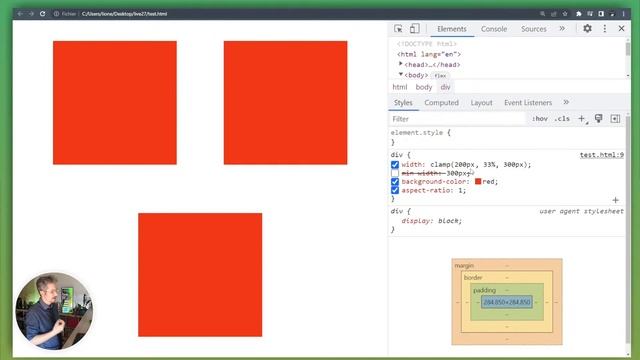Open the Layout tab
Image resolution: width=640 pixels, height=360 pixels.
click(481, 102)
